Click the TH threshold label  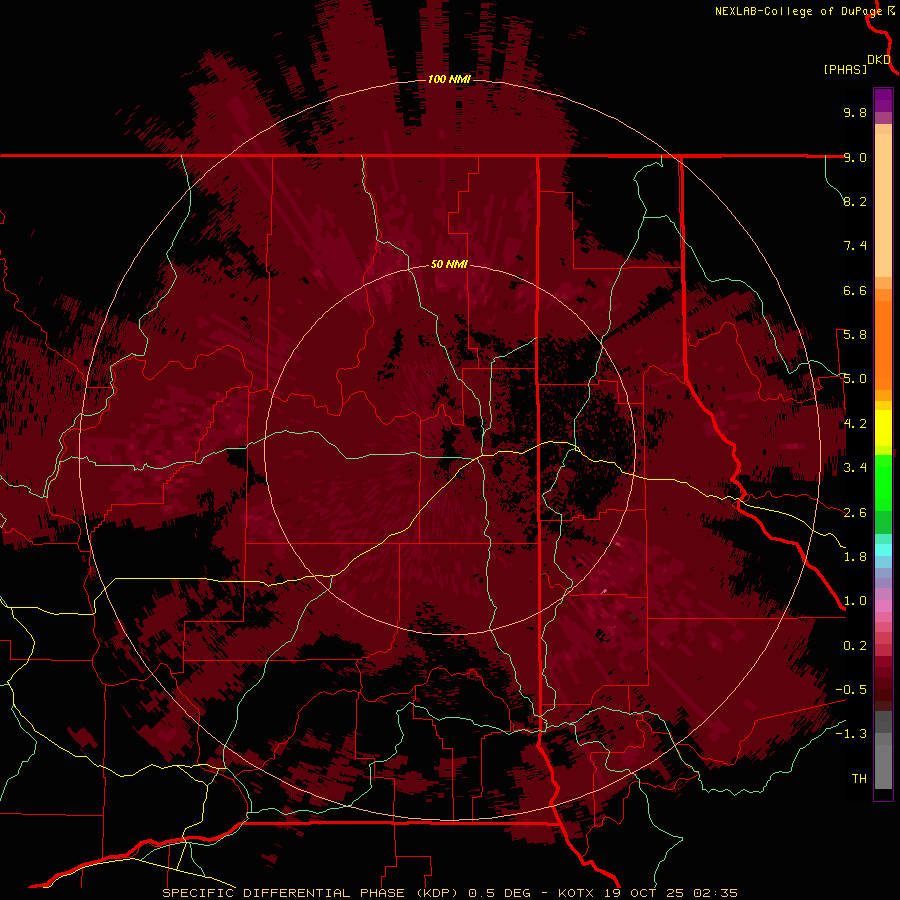859,779
